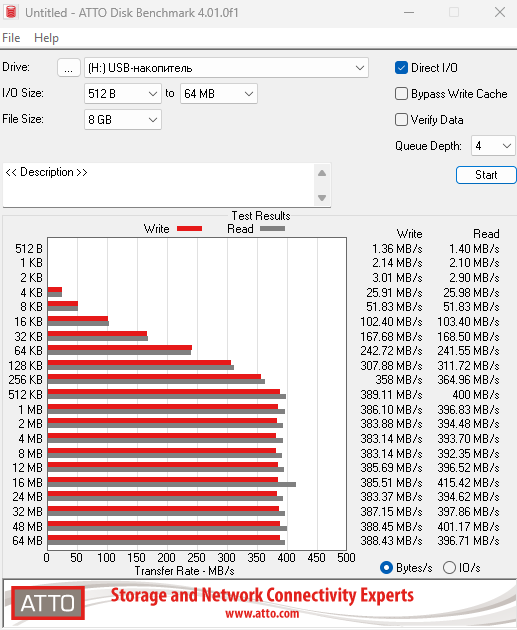Open the 8 GB File Size dropdown

point(123,120)
